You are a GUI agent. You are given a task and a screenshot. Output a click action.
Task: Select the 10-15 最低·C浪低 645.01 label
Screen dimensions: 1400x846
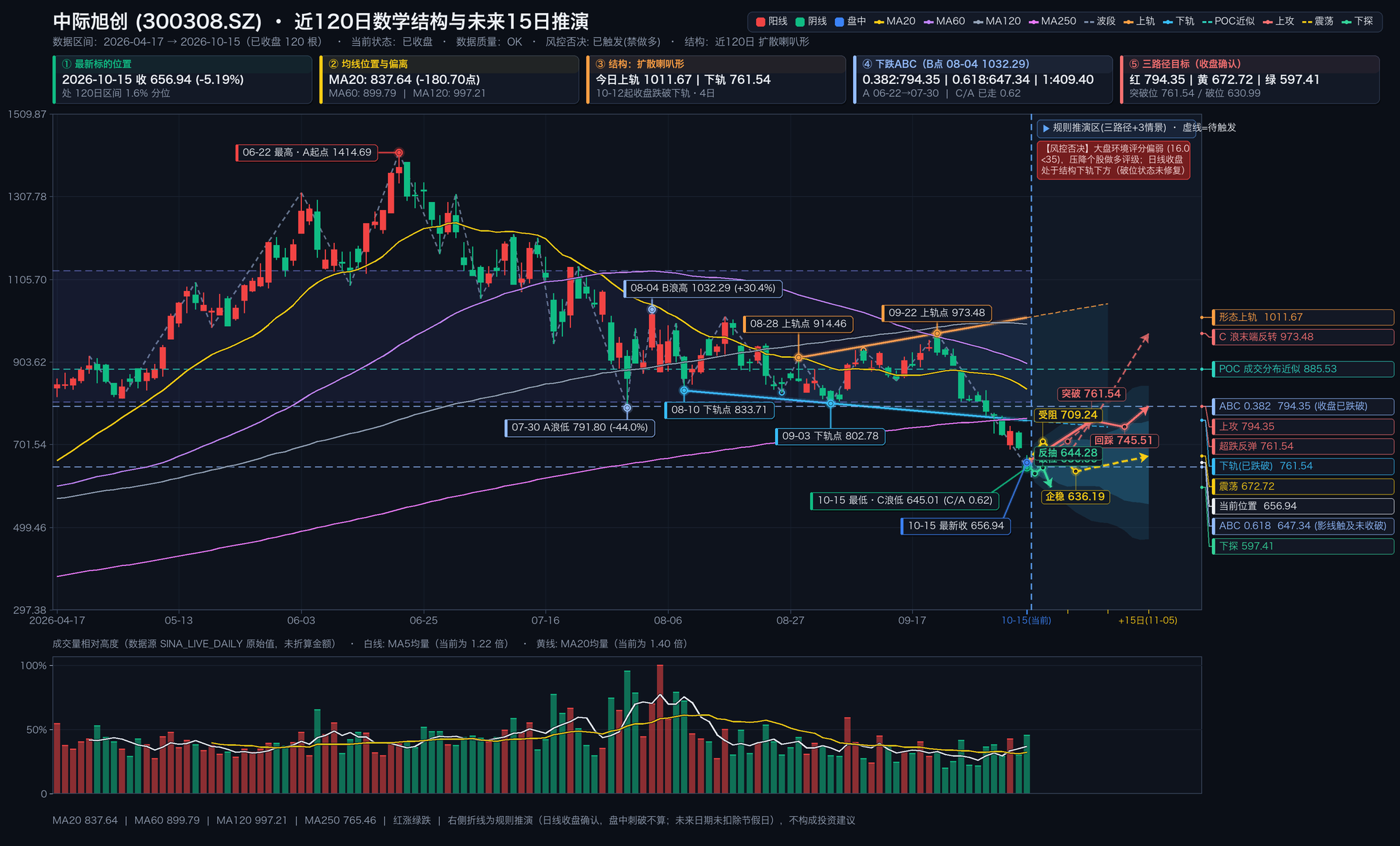[905, 500]
